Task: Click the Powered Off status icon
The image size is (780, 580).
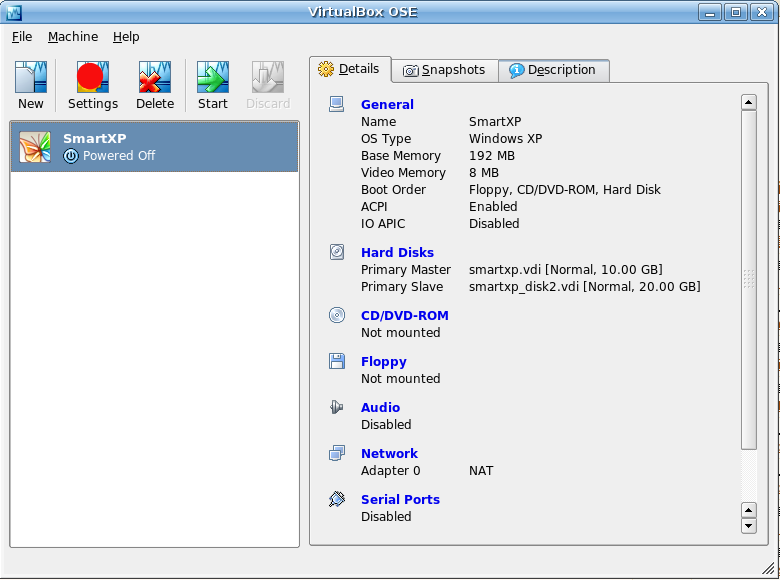Action: [71, 156]
